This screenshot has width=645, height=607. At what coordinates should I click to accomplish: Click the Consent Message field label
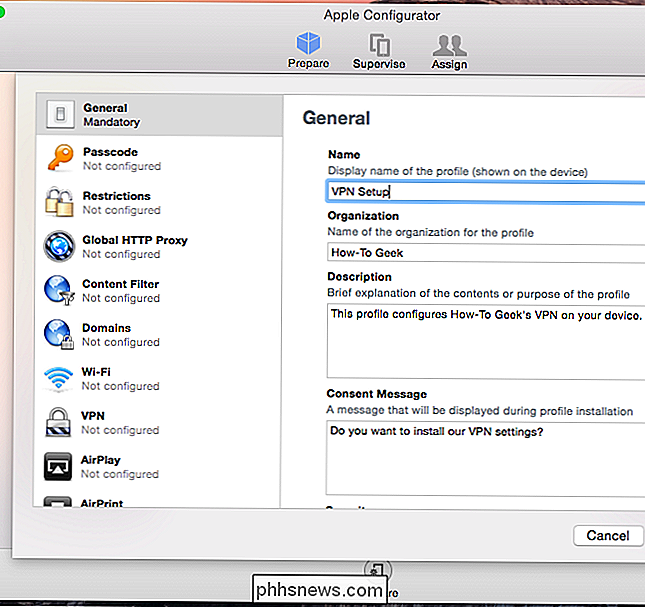[377, 394]
